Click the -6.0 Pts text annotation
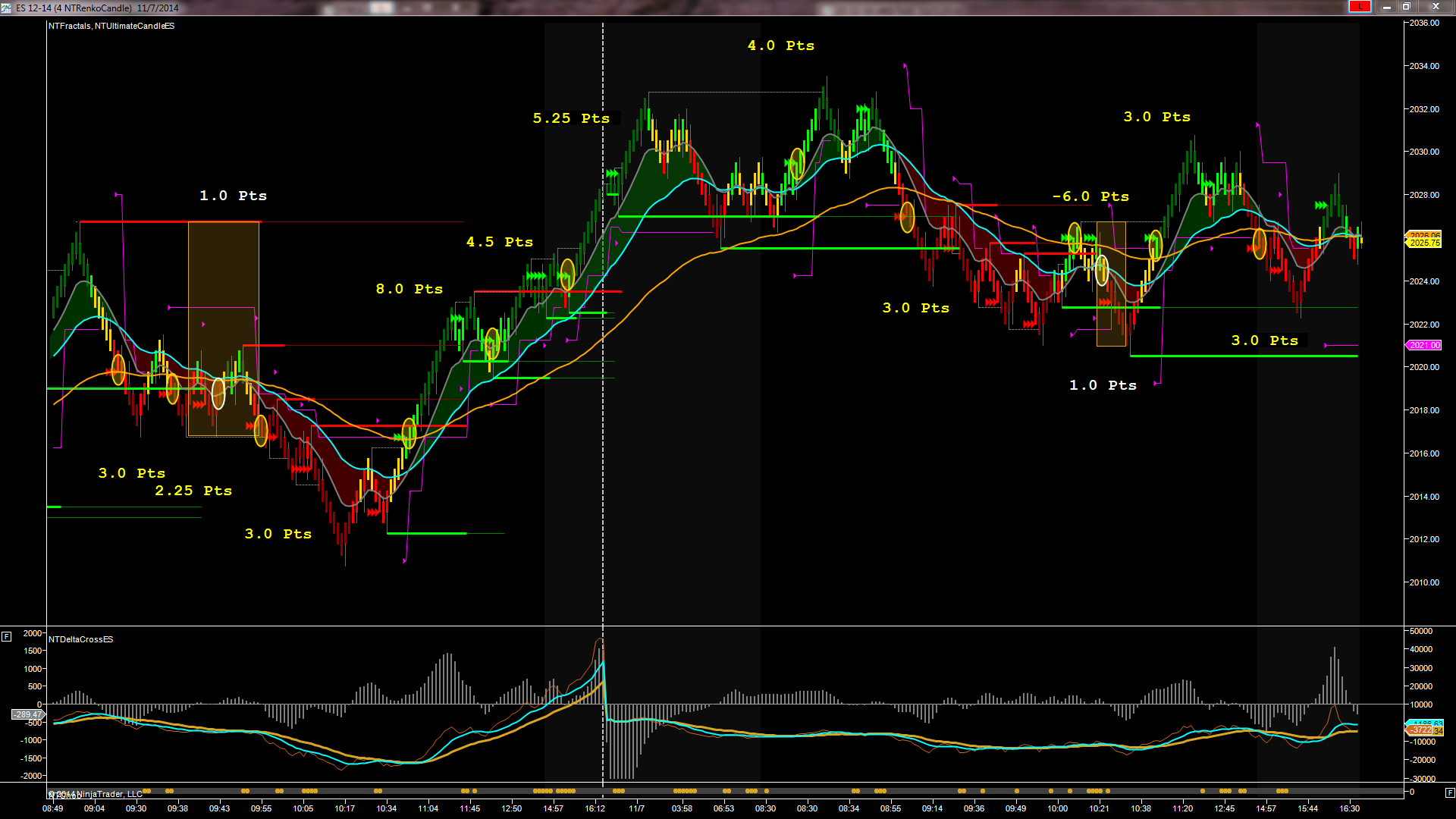Image resolution: width=1456 pixels, height=819 pixels. tap(1090, 196)
